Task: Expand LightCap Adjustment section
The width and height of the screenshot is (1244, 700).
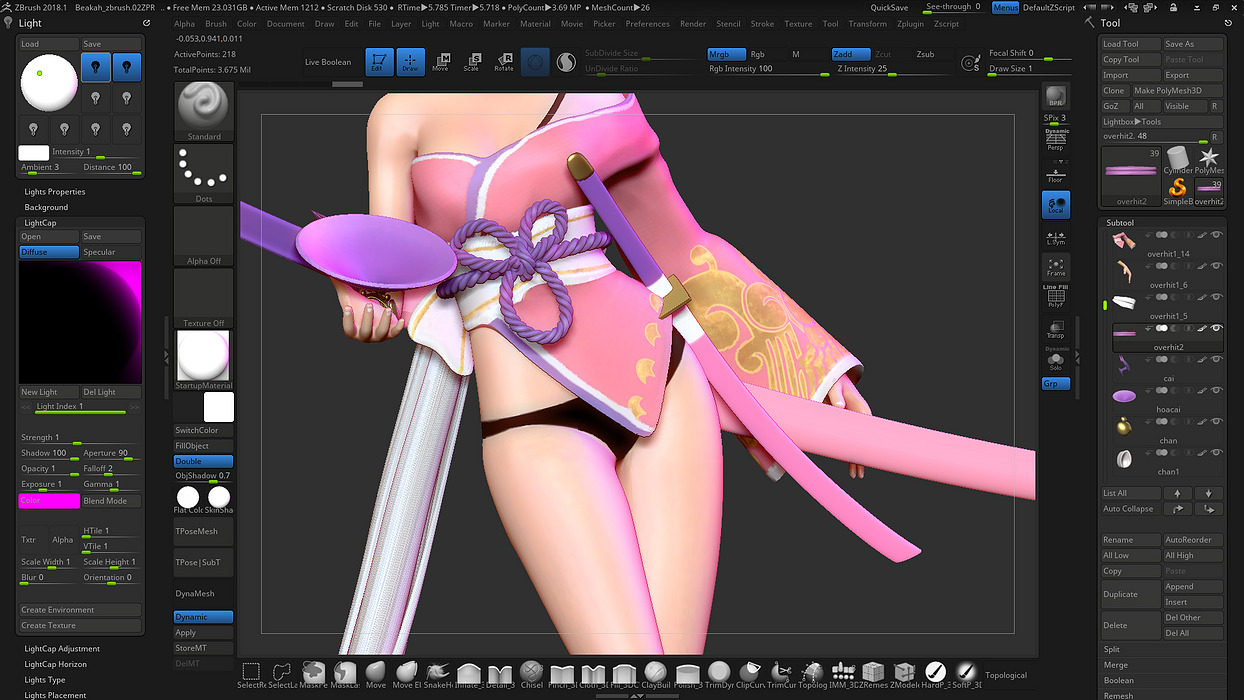Action: (62, 649)
